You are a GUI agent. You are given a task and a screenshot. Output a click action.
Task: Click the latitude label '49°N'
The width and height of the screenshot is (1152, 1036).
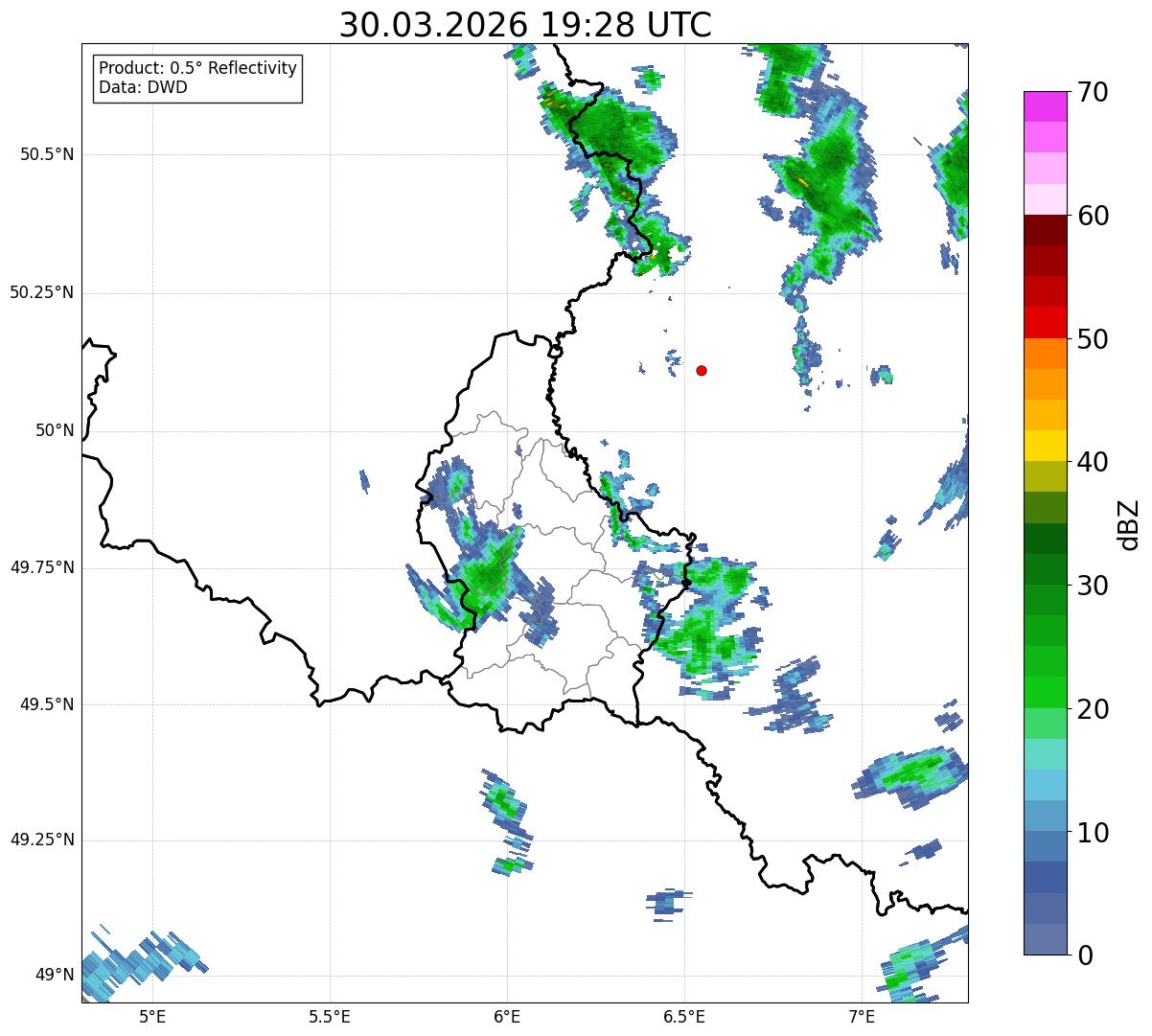click(55, 976)
